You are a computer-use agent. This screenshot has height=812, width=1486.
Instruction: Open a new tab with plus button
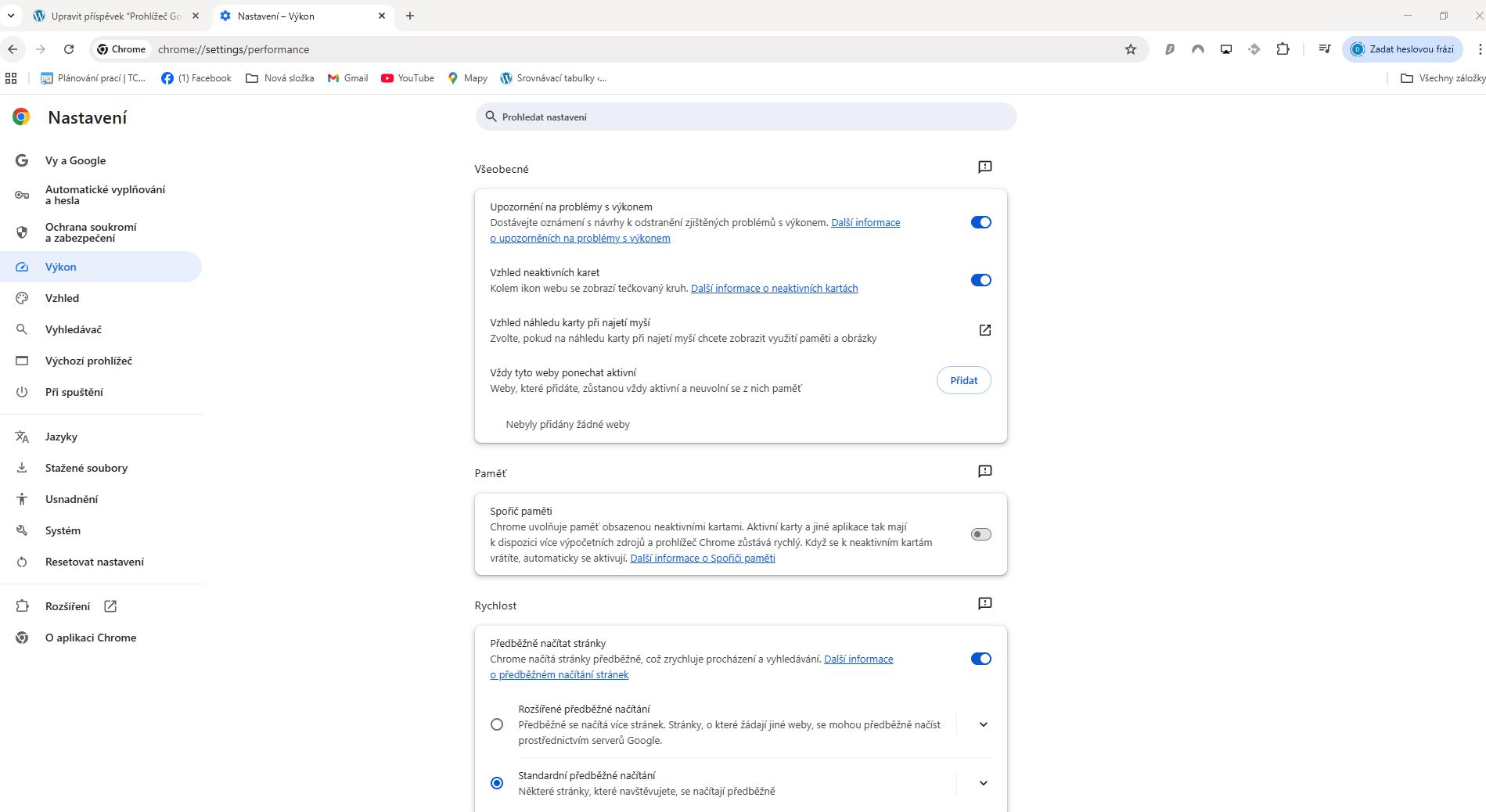[409, 16]
